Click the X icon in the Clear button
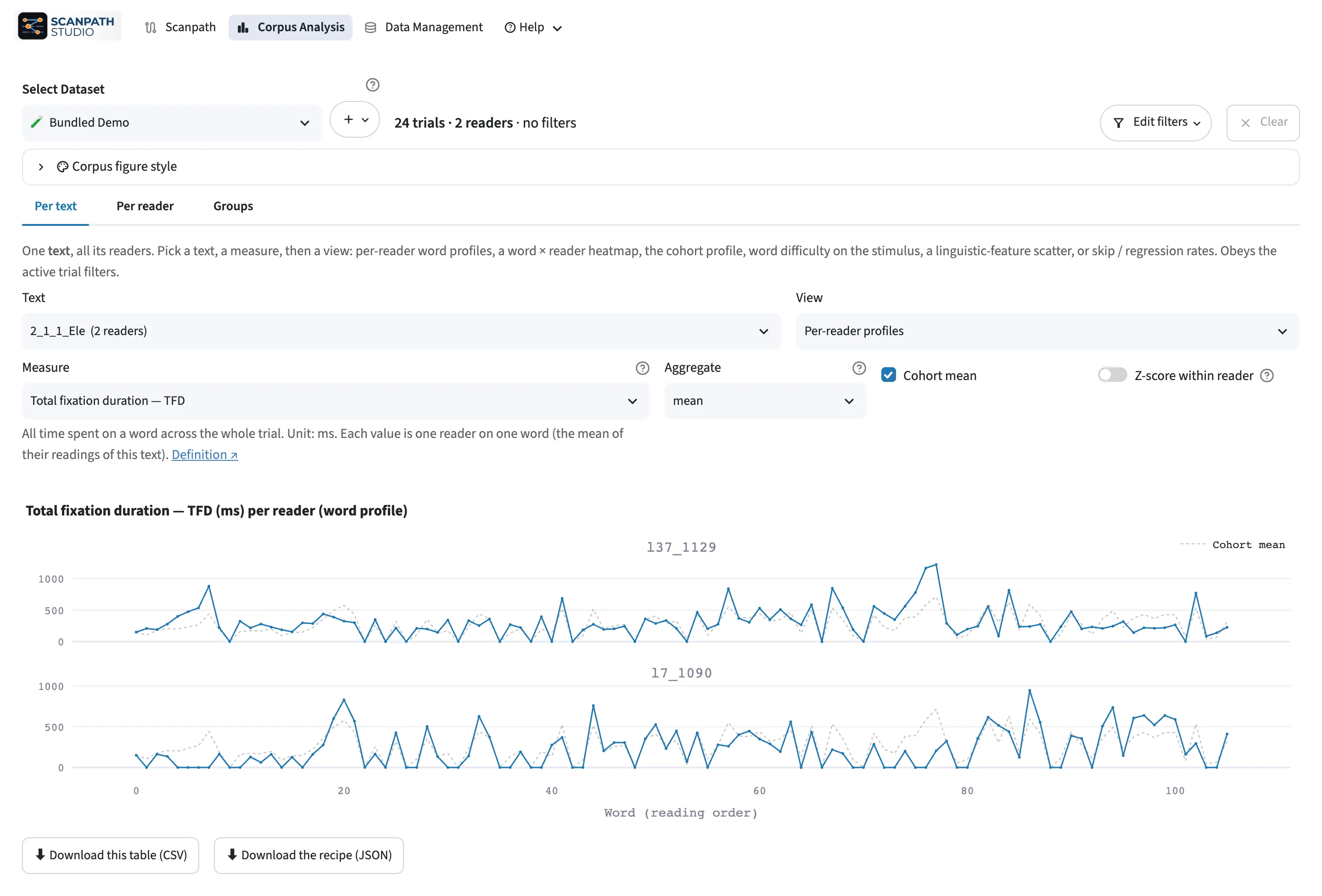 (x=1245, y=123)
